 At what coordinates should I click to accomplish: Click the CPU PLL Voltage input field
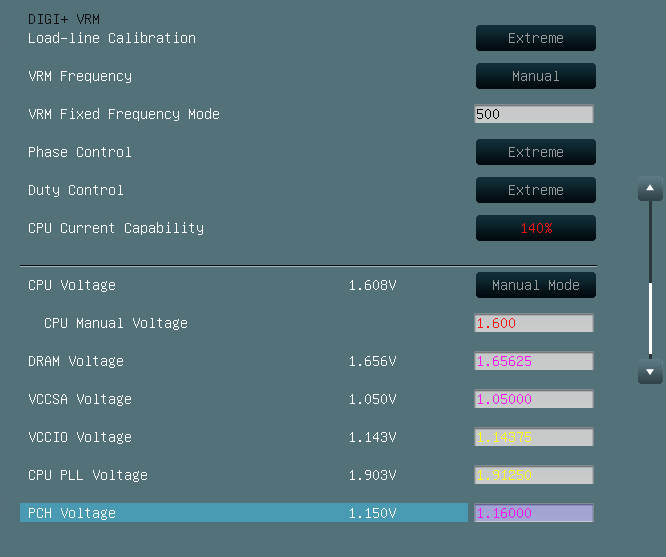coord(533,475)
